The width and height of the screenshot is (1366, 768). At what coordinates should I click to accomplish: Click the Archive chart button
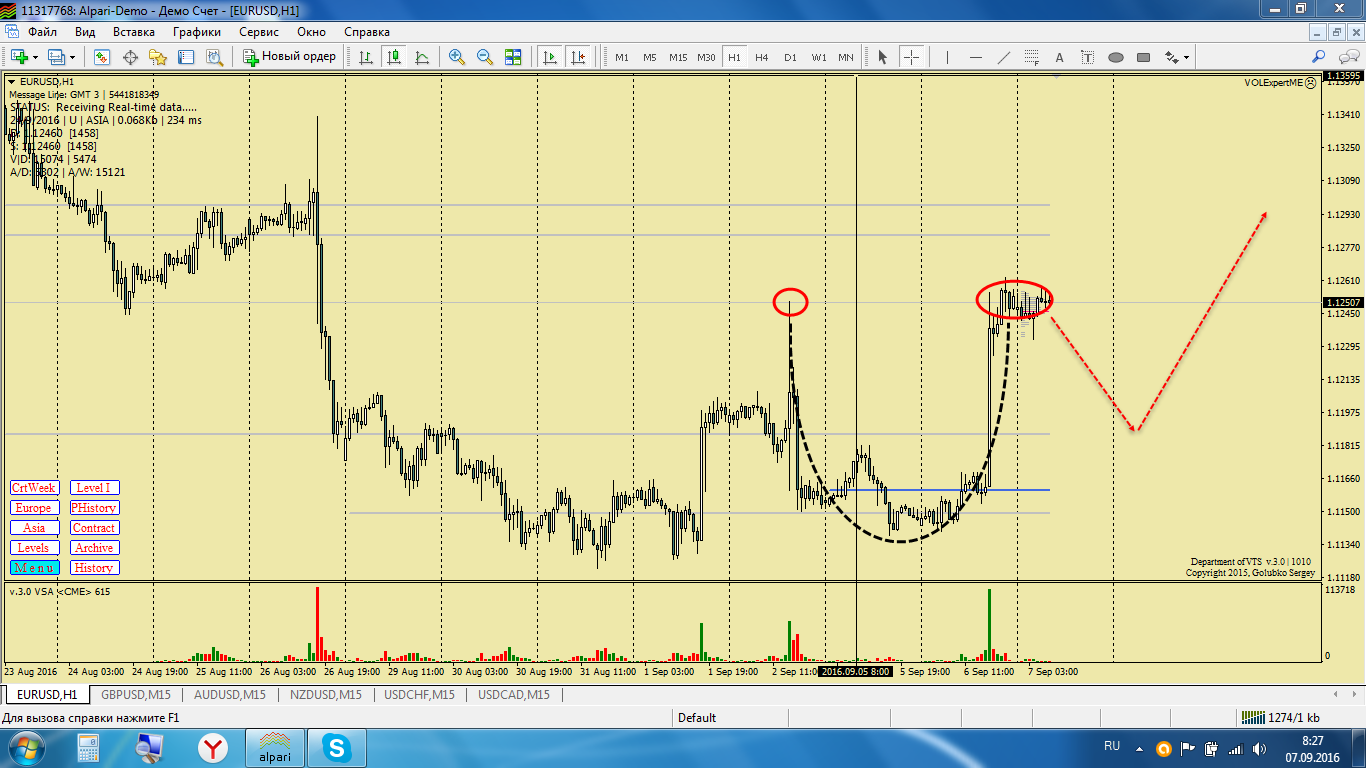click(94, 548)
